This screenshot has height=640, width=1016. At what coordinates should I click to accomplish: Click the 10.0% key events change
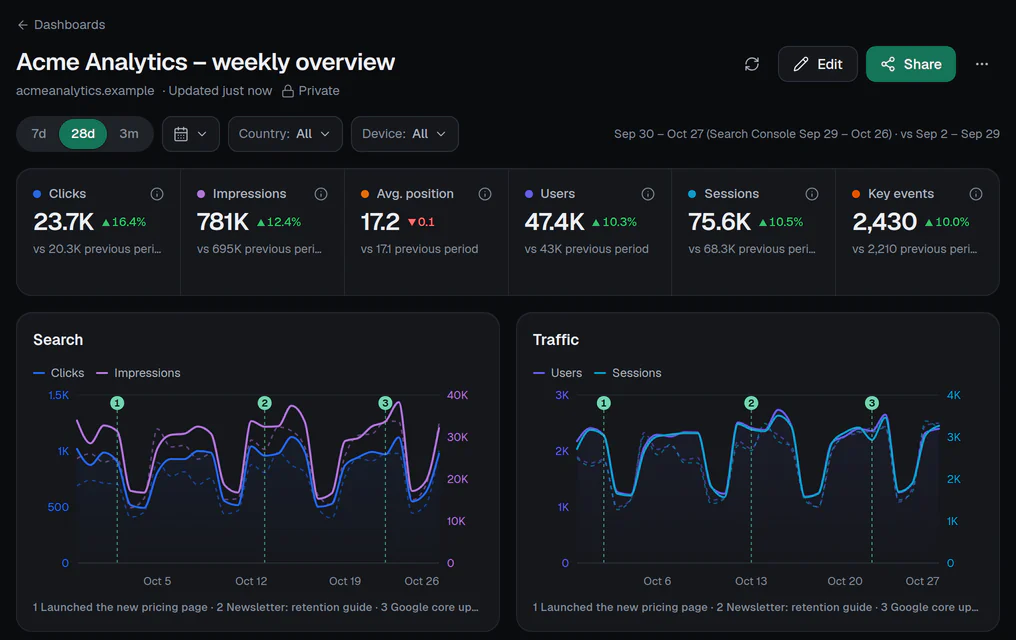pyautogui.click(x=947, y=222)
